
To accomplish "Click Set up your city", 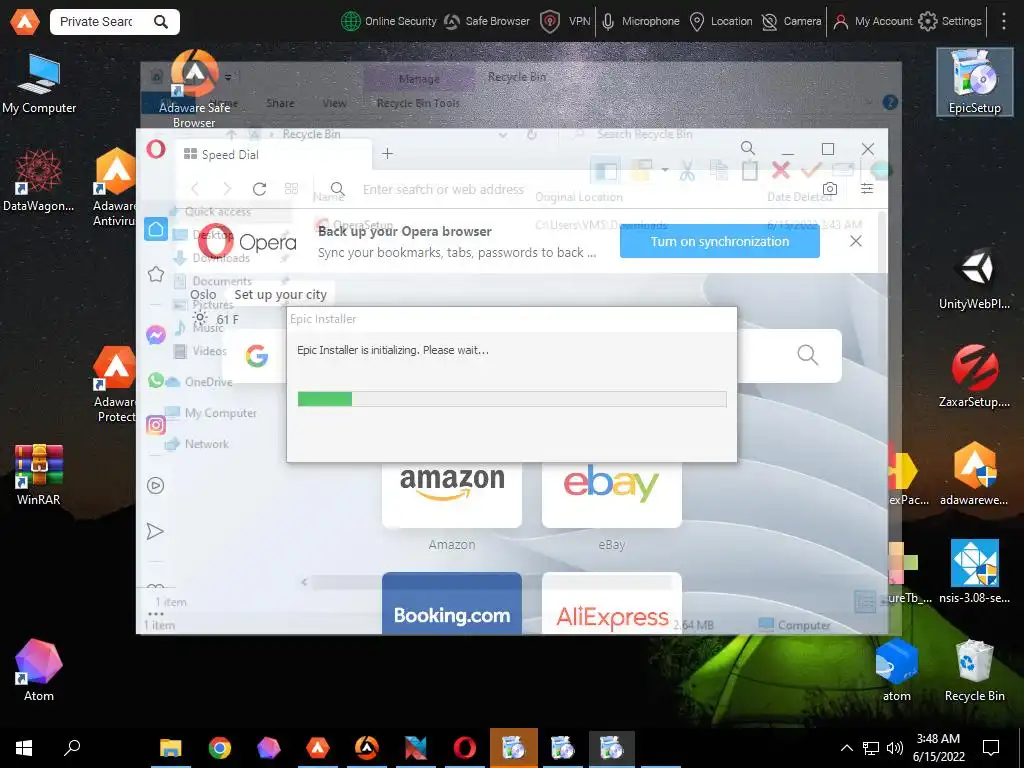I will pos(280,295).
